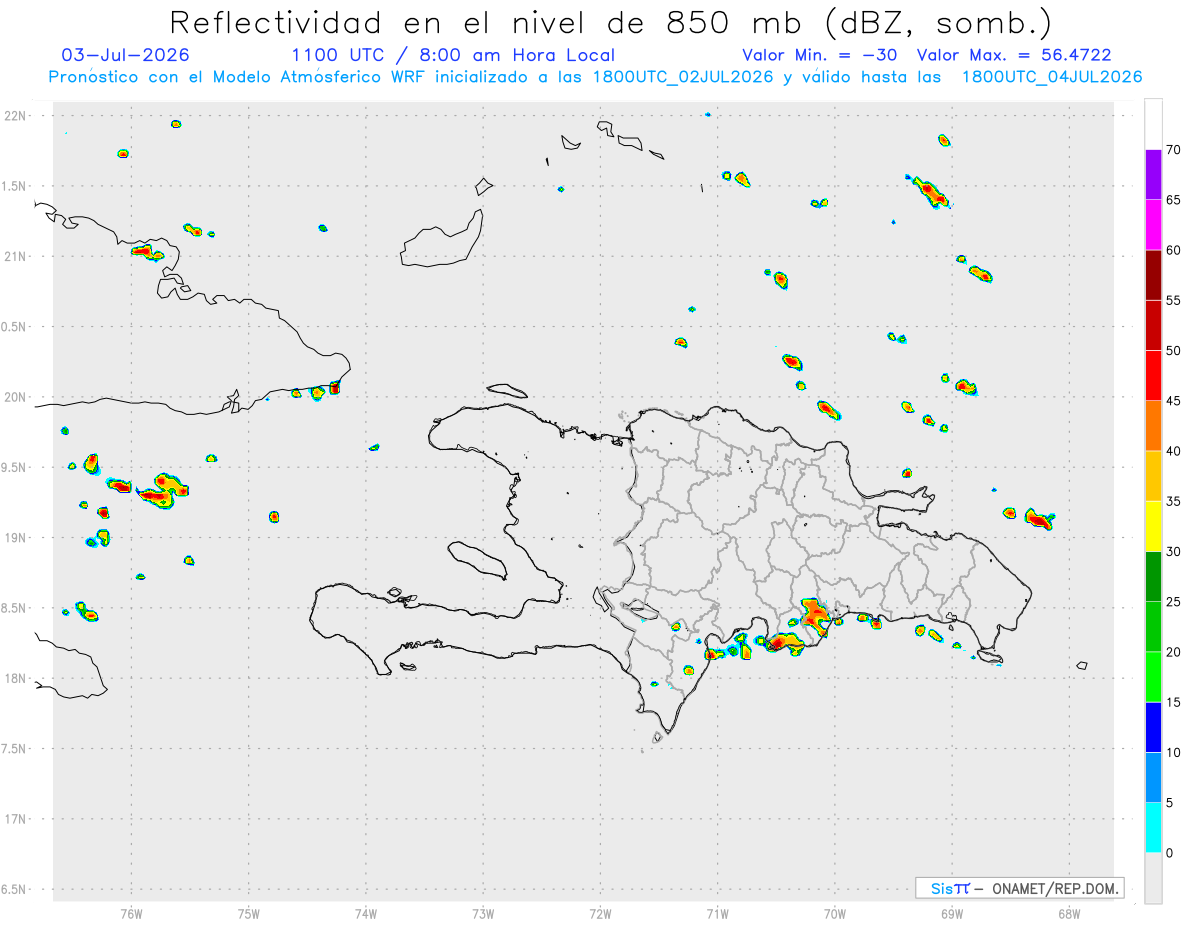This screenshot has width=1200, height=927.
Task: Click the '68W' longitude label
Action: [x=1069, y=912]
